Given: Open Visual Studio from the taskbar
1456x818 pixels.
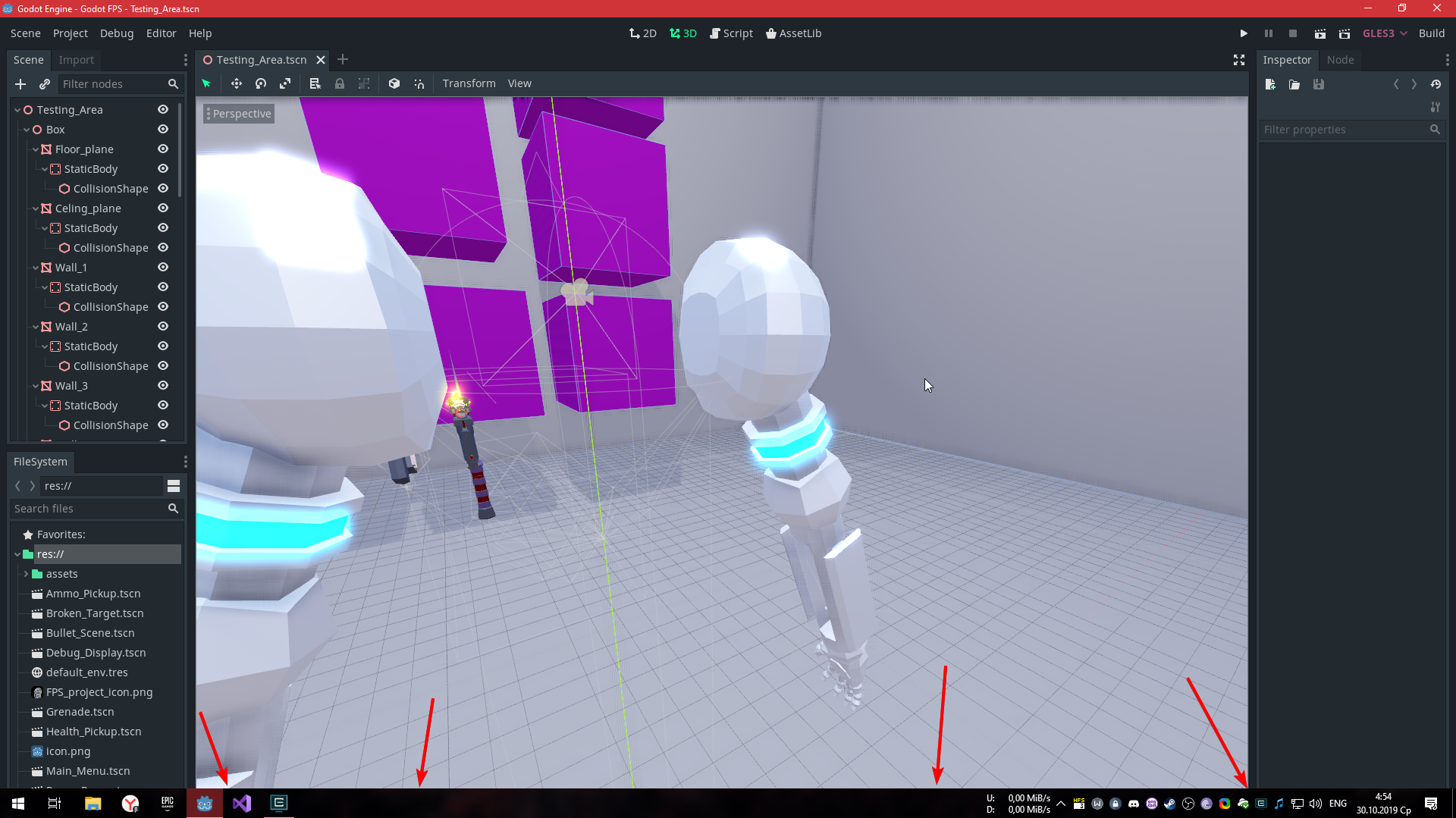Looking at the screenshot, I should click(x=241, y=803).
